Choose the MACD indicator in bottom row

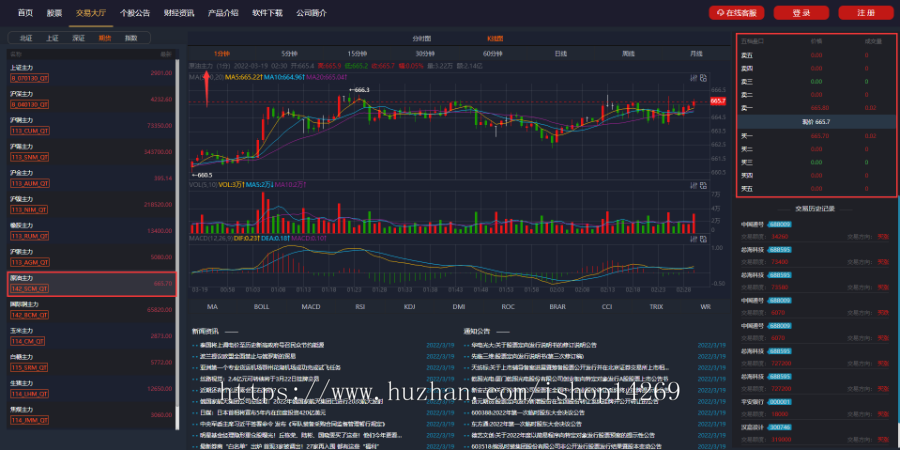click(311, 307)
